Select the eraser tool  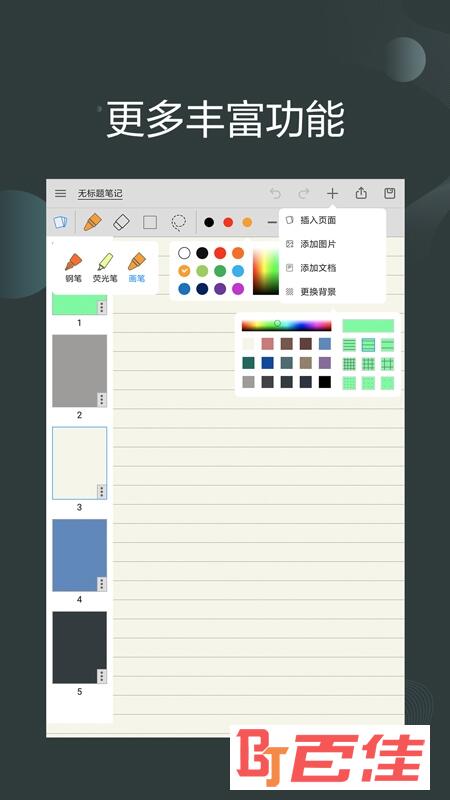(x=121, y=222)
